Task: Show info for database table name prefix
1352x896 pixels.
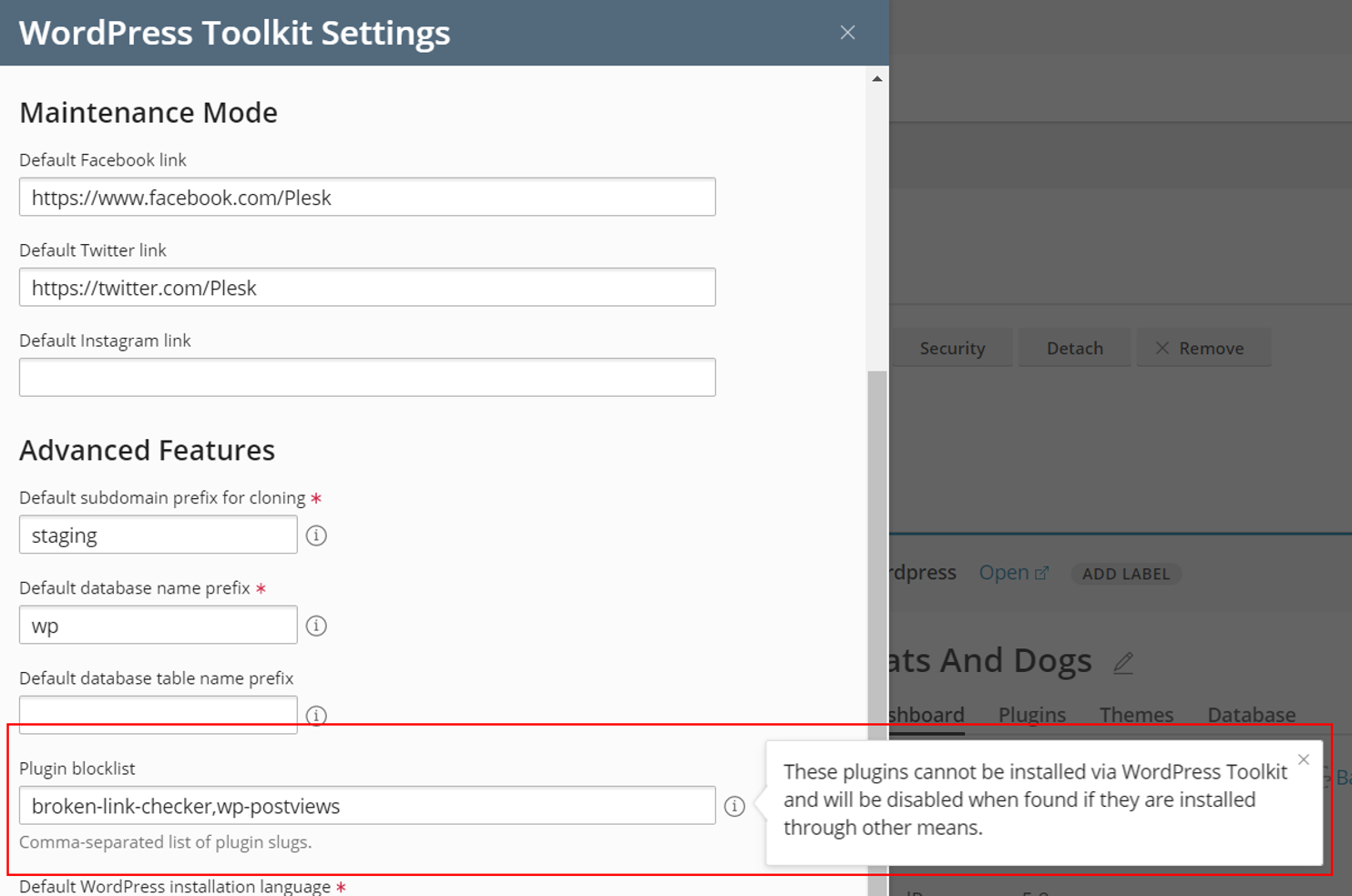Action: click(315, 716)
